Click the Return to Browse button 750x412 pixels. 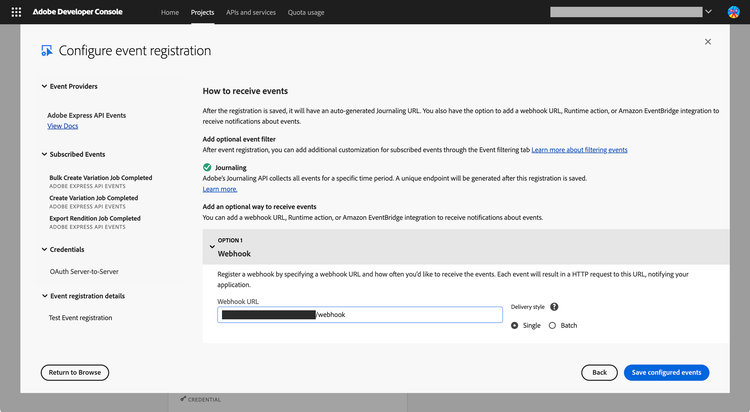tap(75, 372)
